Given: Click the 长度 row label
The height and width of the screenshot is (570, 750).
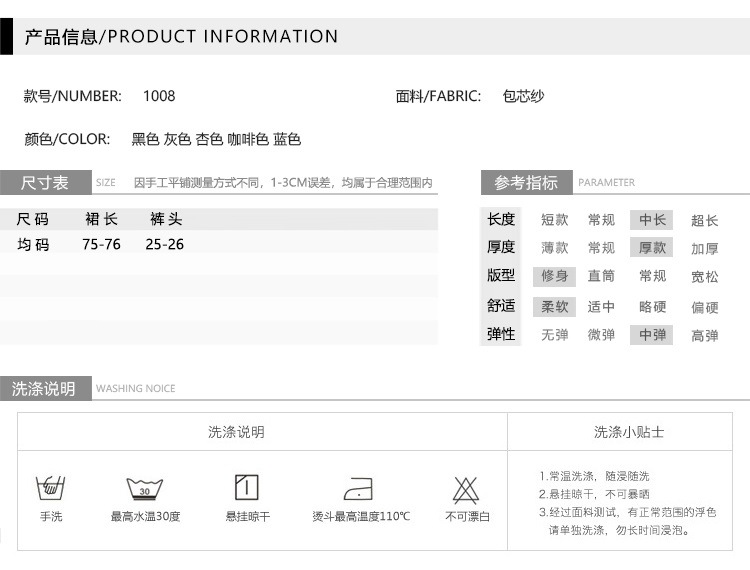Looking at the screenshot, I should 501,219.
